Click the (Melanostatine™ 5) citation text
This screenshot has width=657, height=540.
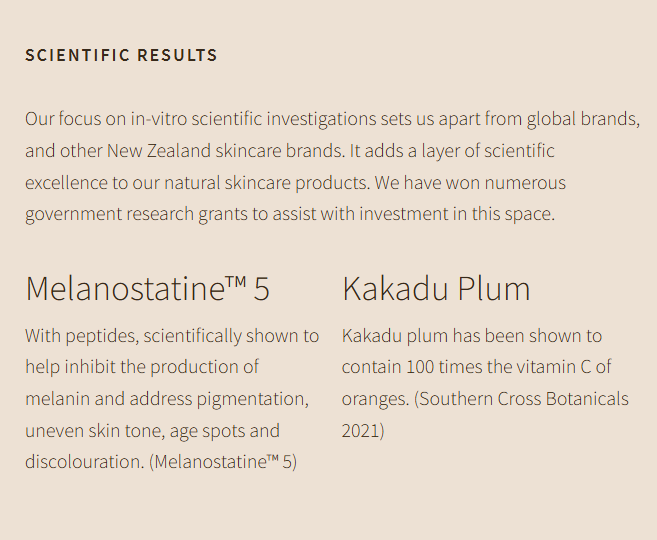tap(223, 462)
